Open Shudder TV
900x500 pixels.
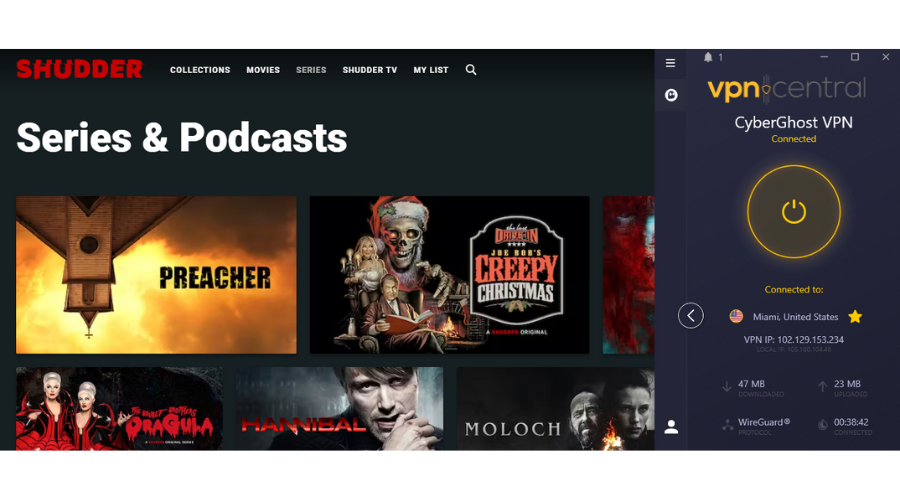(x=370, y=70)
